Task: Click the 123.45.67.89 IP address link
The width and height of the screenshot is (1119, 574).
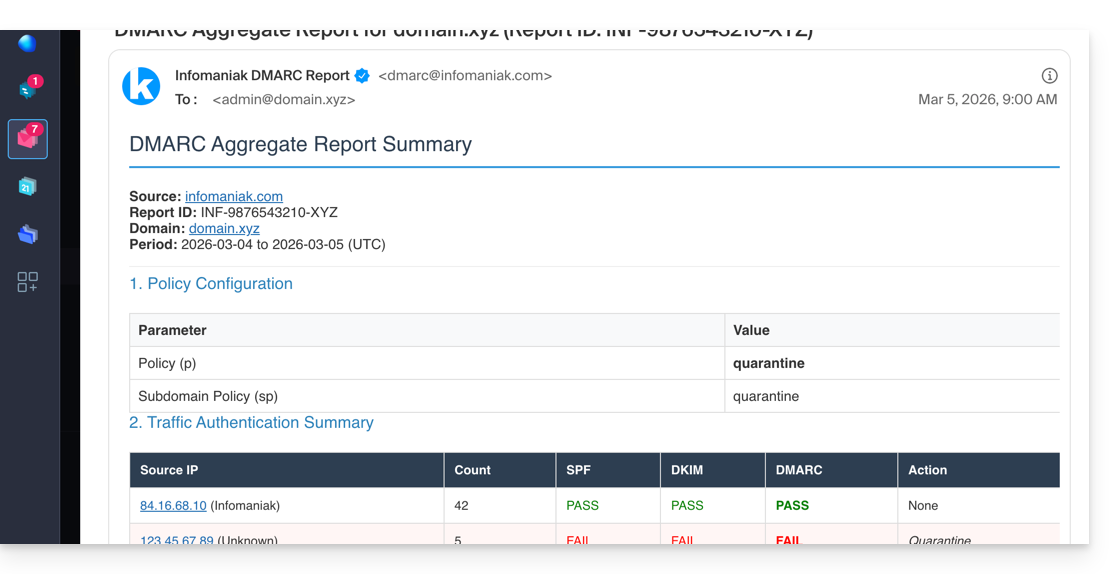Action: pyautogui.click(x=177, y=540)
